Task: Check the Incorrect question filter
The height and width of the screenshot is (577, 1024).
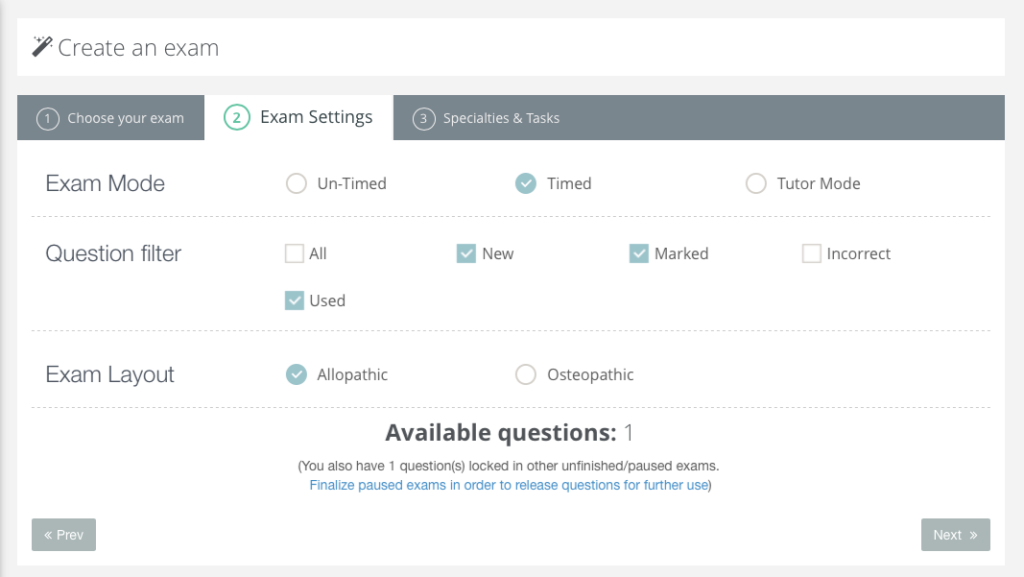Action: tap(811, 254)
